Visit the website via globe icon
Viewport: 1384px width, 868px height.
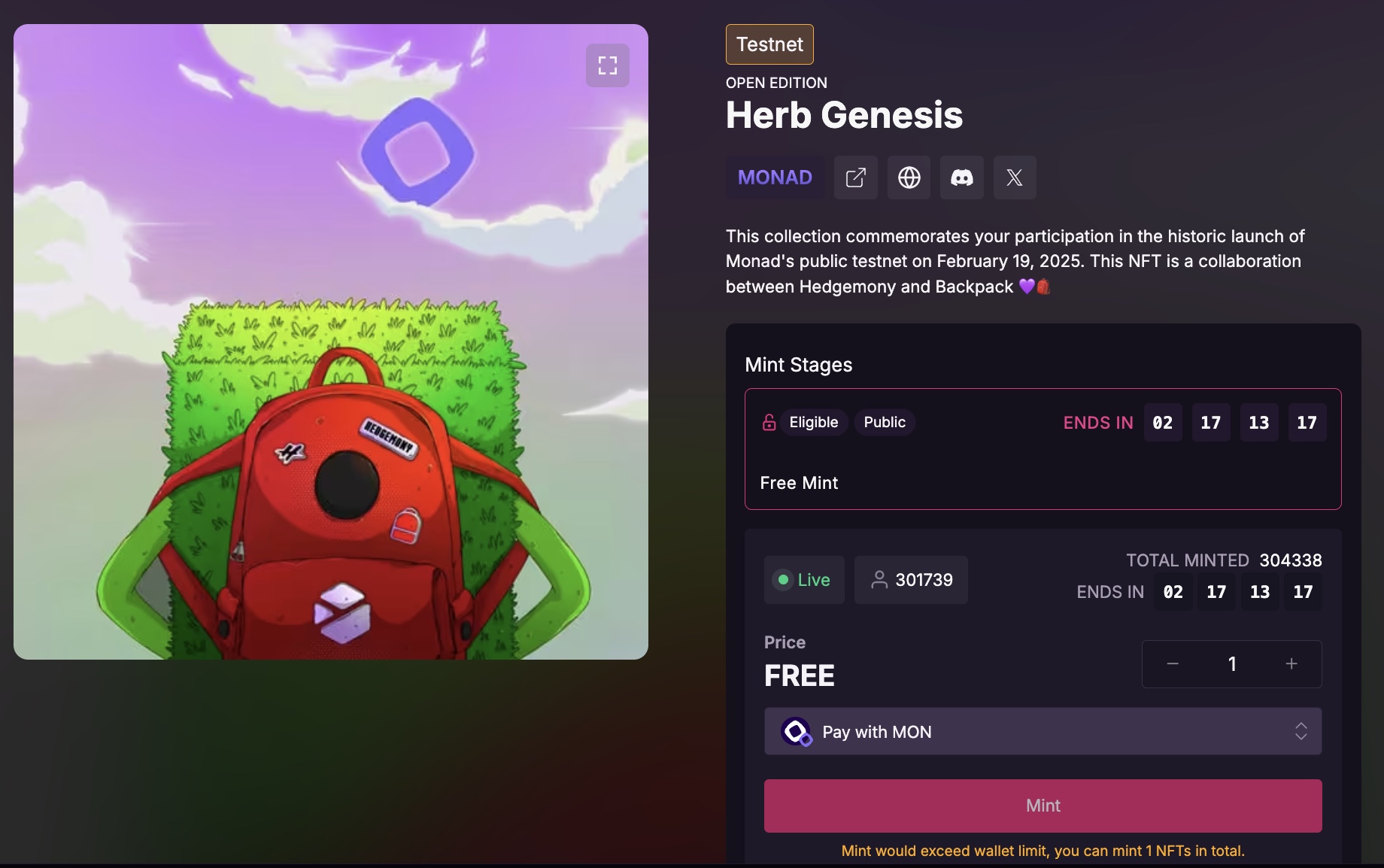click(x=909, y=178)
